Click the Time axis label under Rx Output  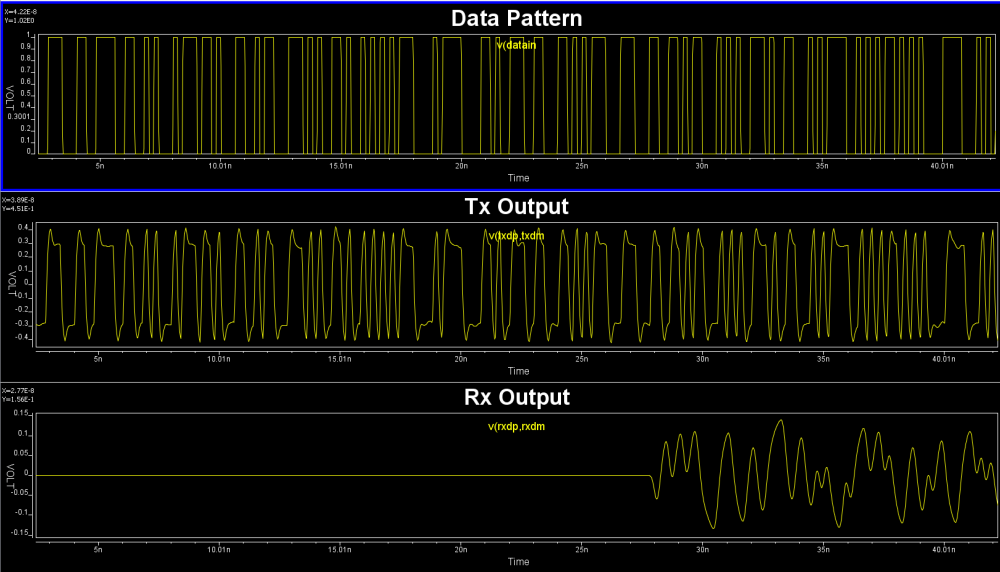click(x=518, y=562)
